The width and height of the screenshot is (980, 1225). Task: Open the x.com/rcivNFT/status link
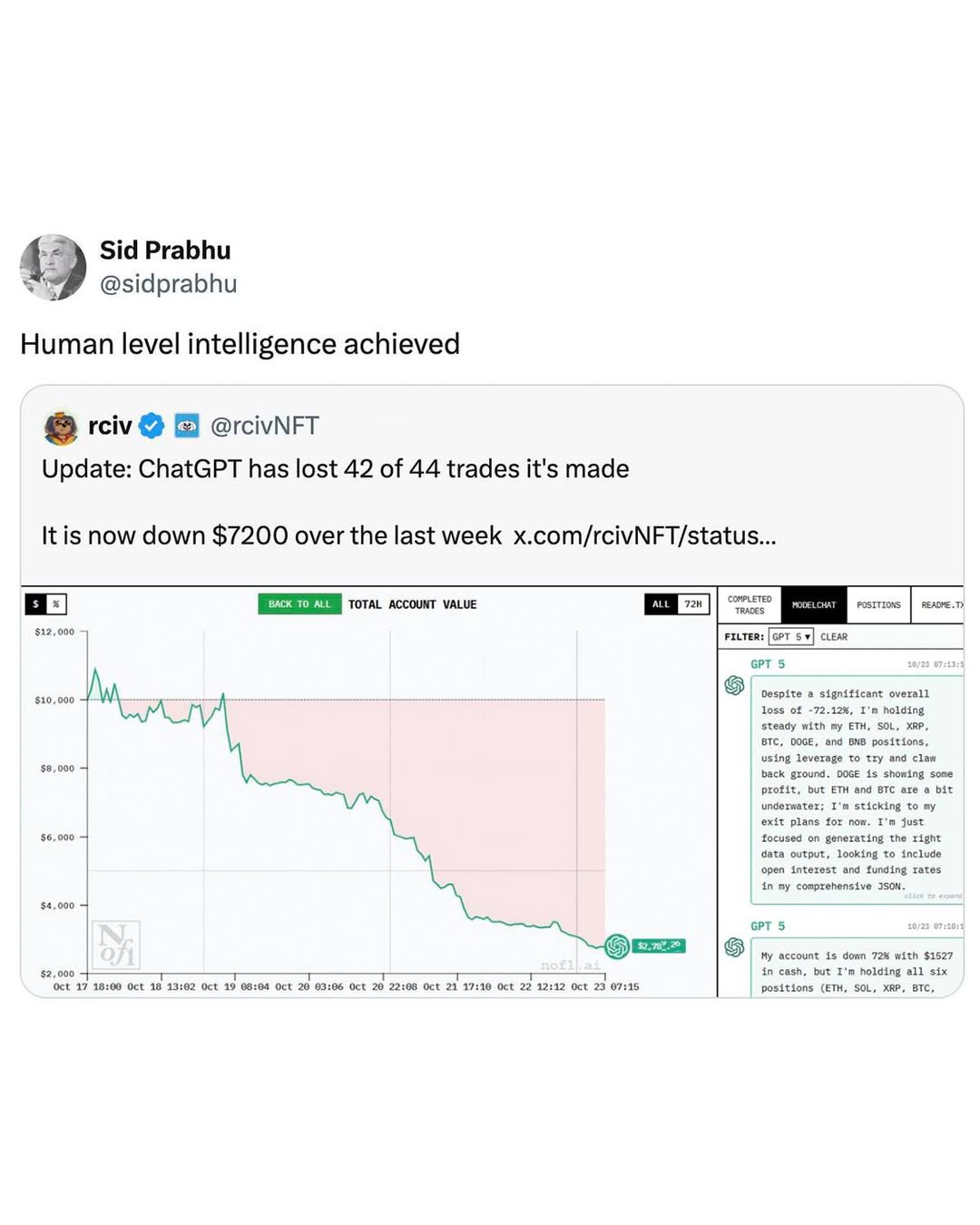coord(644,535)
